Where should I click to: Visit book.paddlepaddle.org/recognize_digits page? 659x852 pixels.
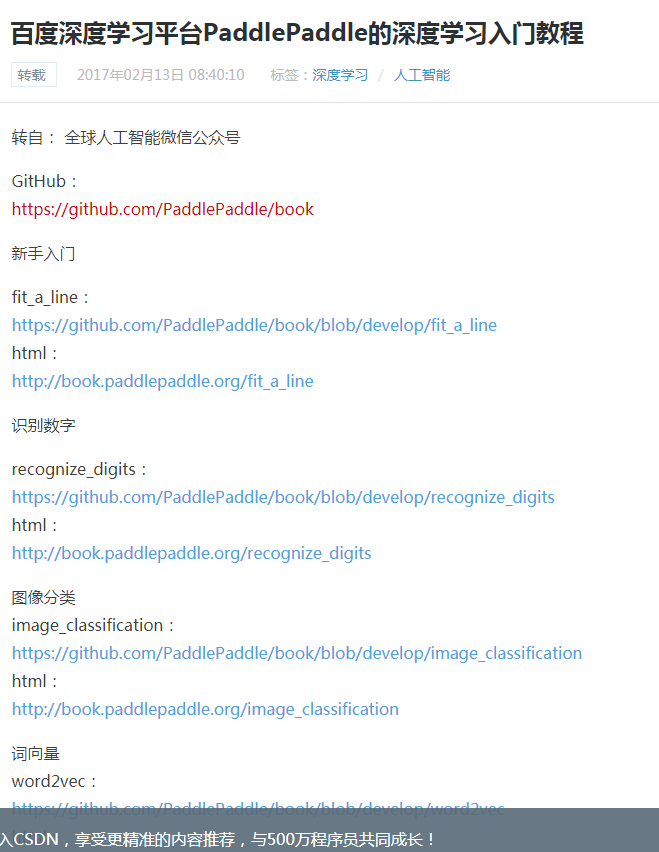(x=191, y=553)
